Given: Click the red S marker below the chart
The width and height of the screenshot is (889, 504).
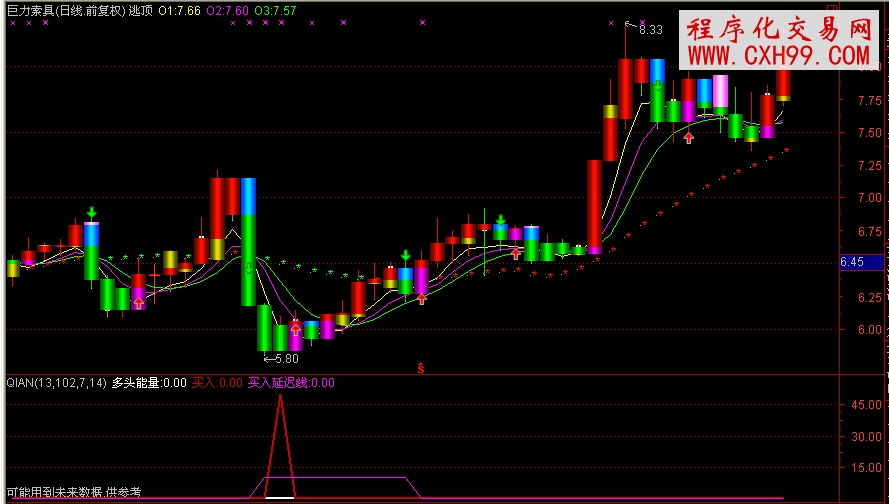Looking at the screenshot, I should (421, 368).
